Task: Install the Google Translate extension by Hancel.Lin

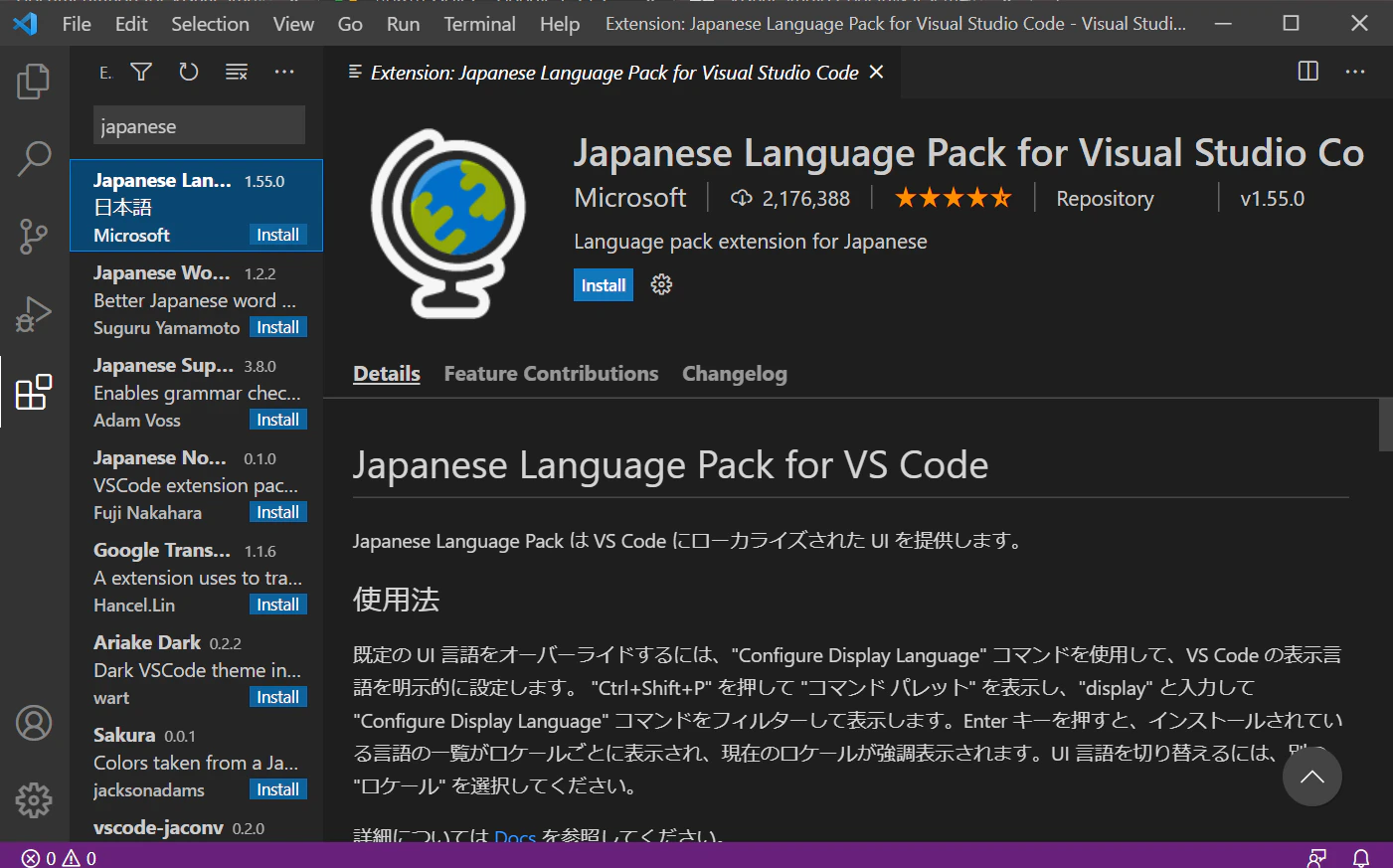Action: pyautogui.click(x=278, y=605)
